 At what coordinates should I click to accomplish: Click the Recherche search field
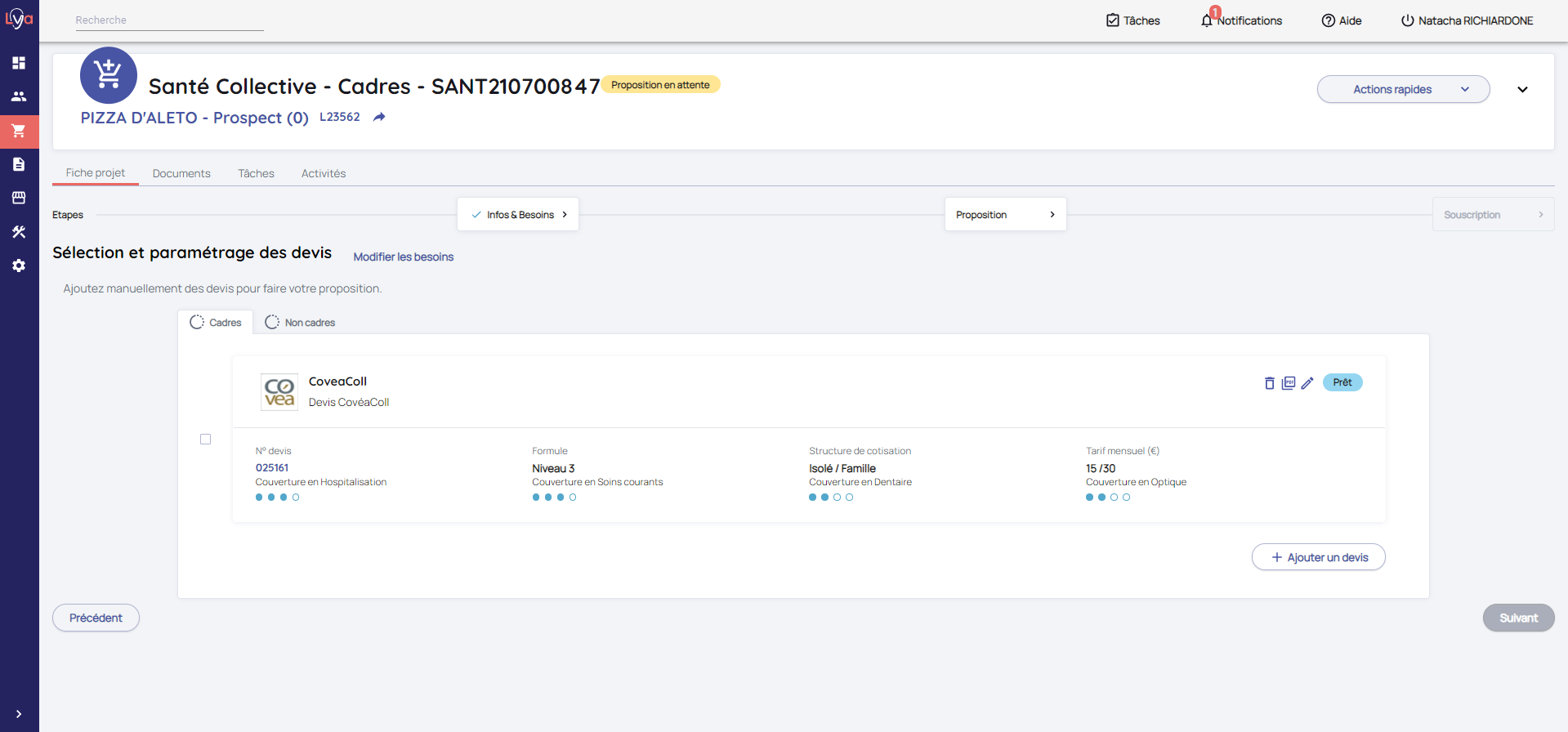point(169,20)
